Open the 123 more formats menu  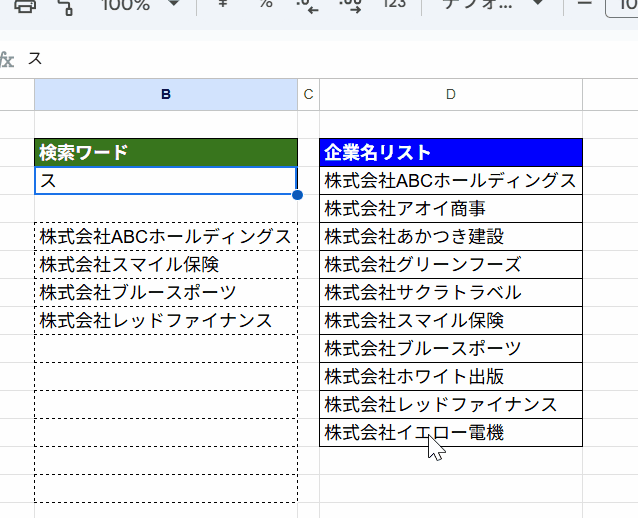pyautogui.click(x=394, y=5)
